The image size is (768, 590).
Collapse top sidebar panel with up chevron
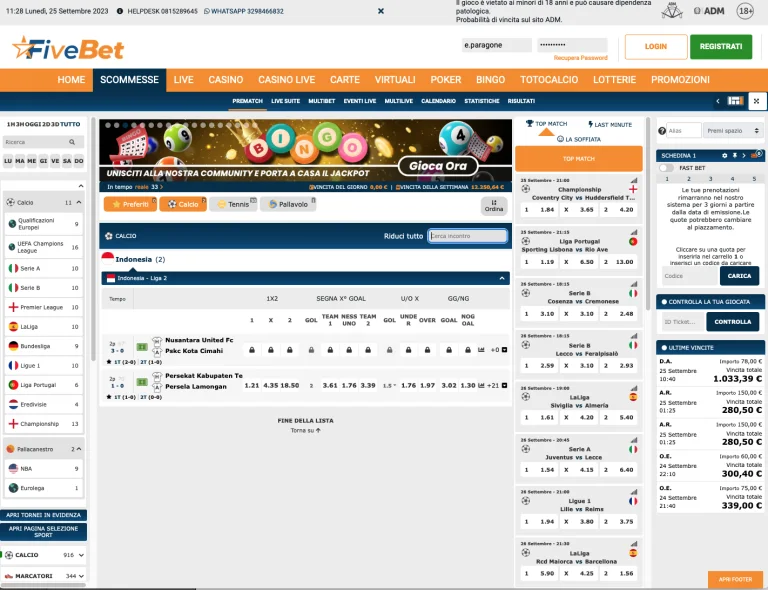(81, 186)
